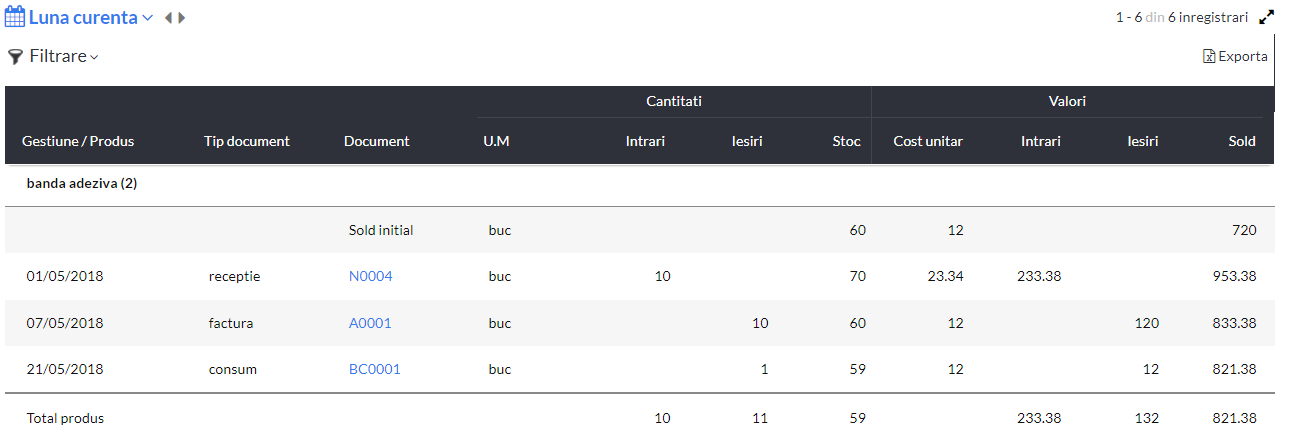
Task: Select the Sold initial row
Action: 640,230
